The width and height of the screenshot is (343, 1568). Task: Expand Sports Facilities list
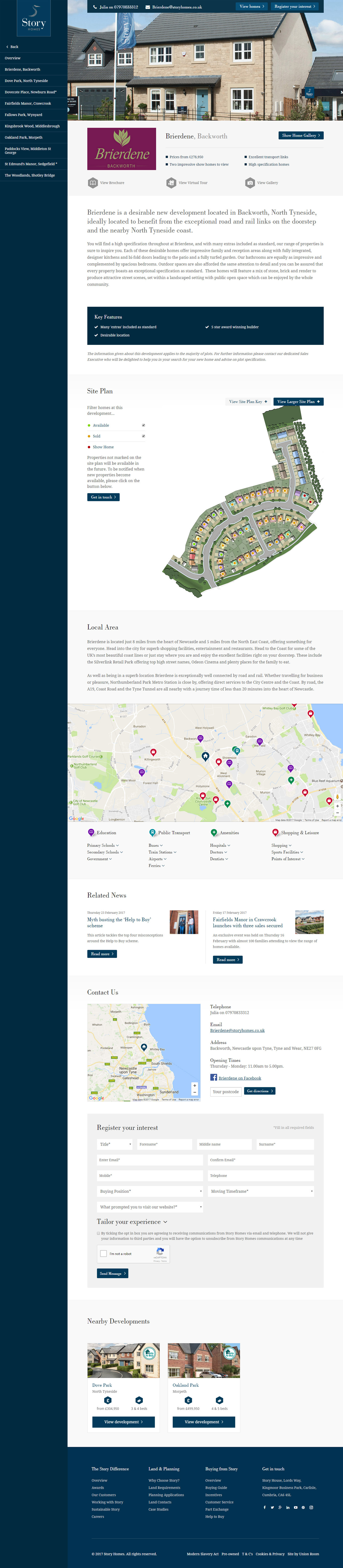coord(288,852)
